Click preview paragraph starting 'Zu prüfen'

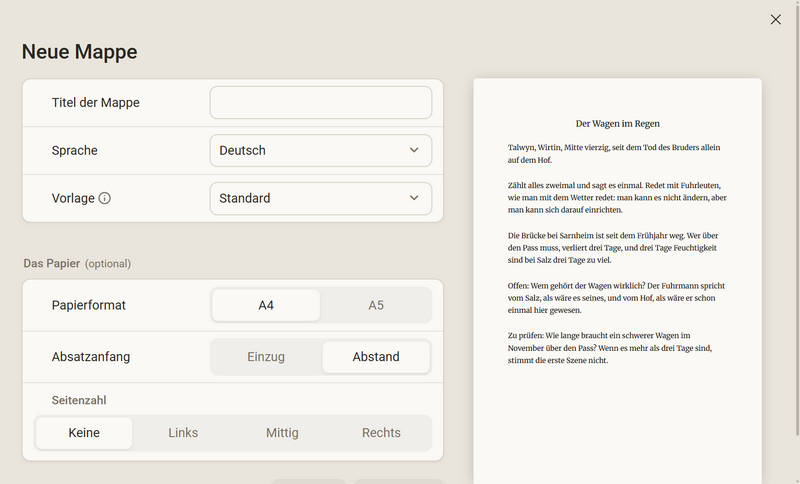[x=610, y=348]
